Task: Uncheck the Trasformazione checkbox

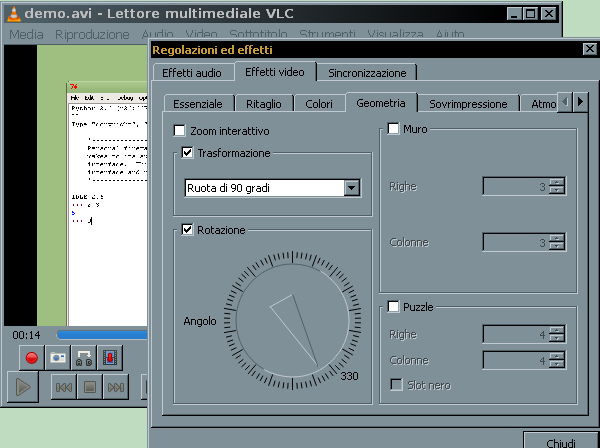Action: coord(188,153)
